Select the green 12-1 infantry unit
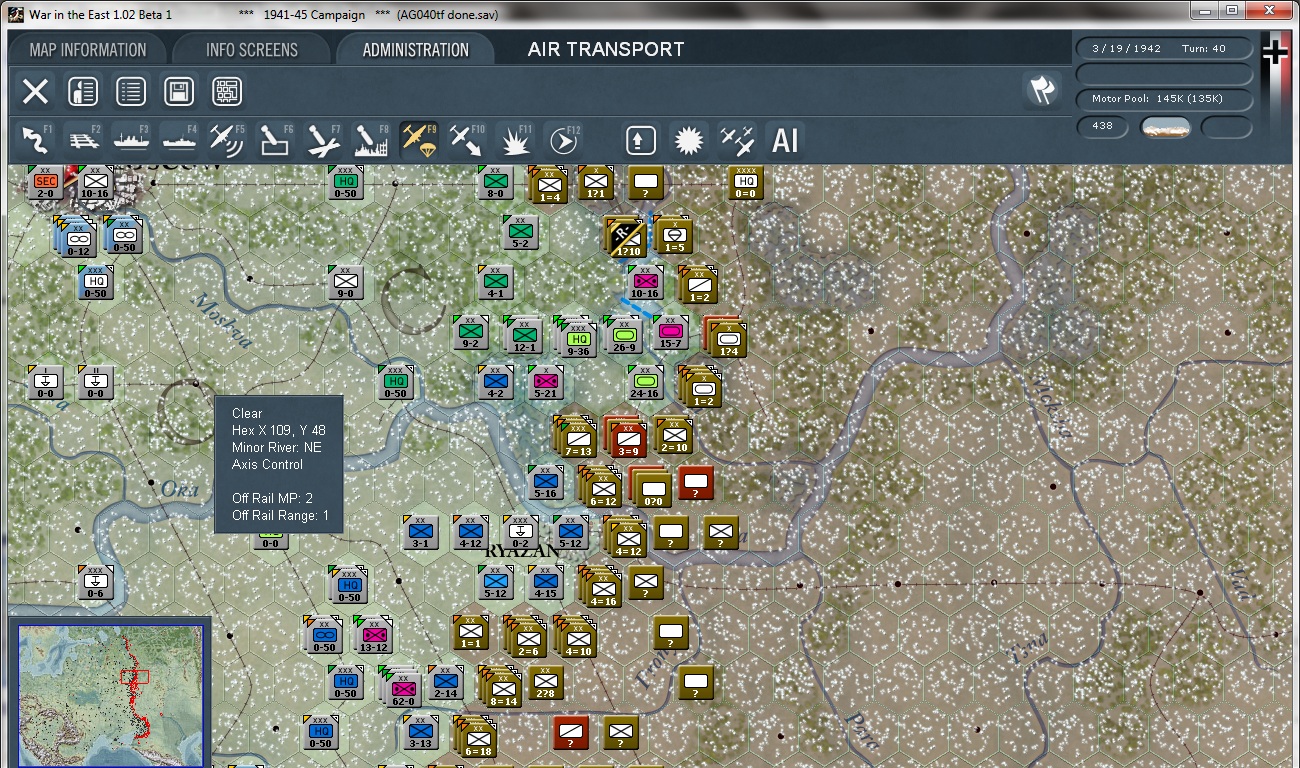Image resolution: width=1300 pixels, height=768 pixels. 523,337
